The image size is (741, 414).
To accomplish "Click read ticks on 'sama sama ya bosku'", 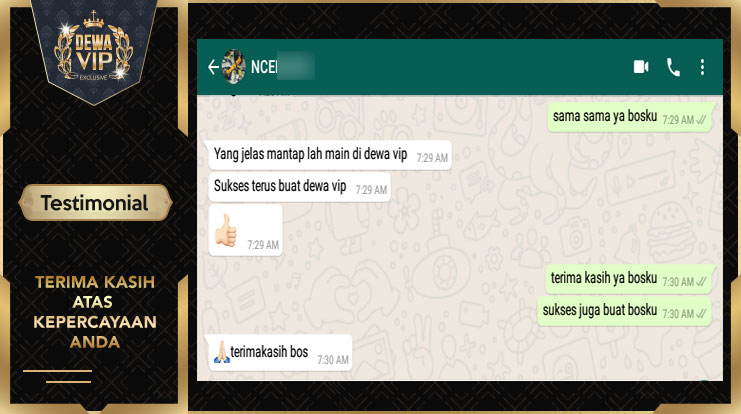I will click(x=701, y=120).
